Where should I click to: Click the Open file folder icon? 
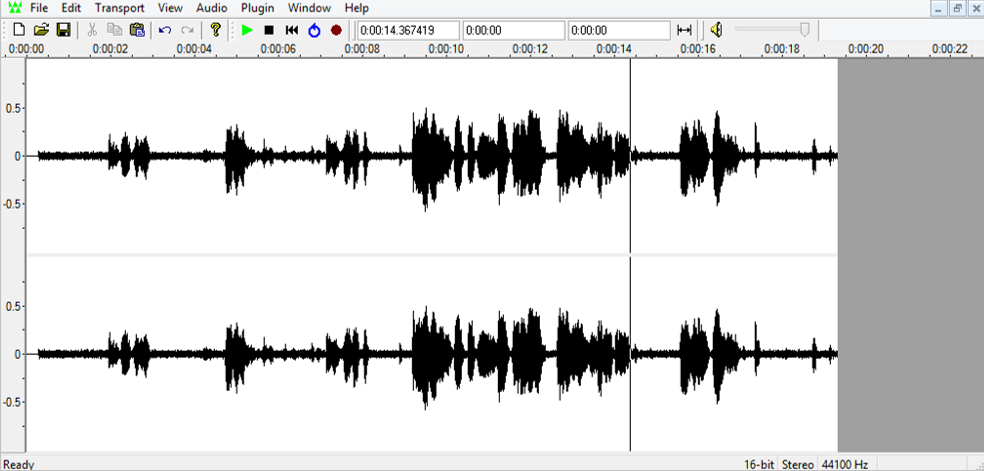41,29
